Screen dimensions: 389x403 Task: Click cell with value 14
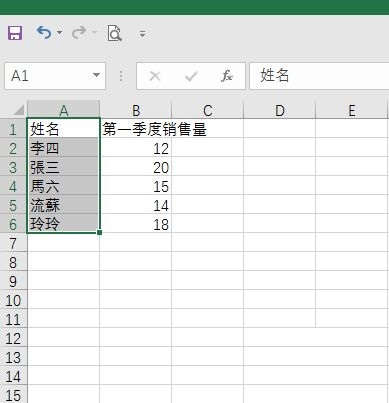pyautogui.click(x=136, y=205)
